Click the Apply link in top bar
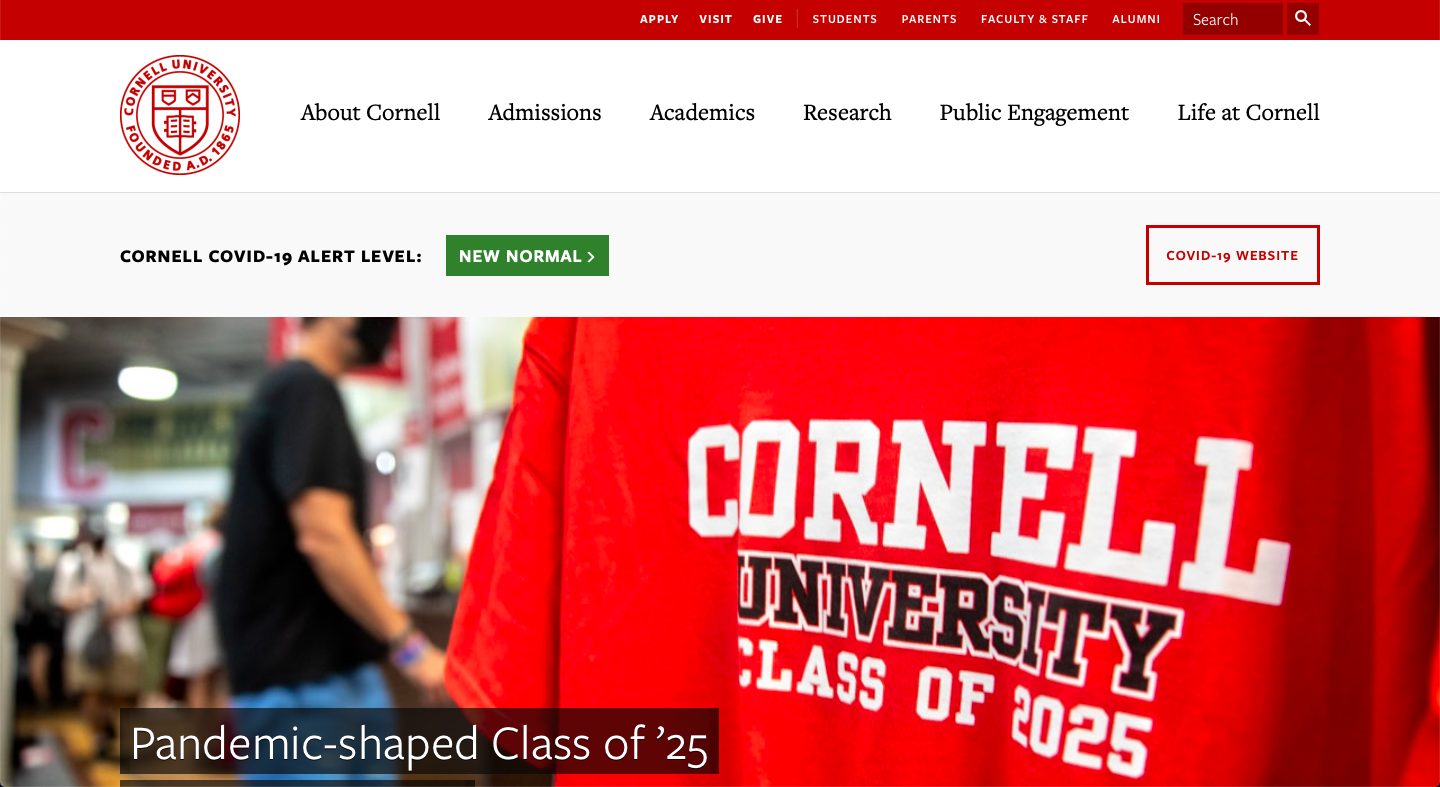 coord(659,19)
